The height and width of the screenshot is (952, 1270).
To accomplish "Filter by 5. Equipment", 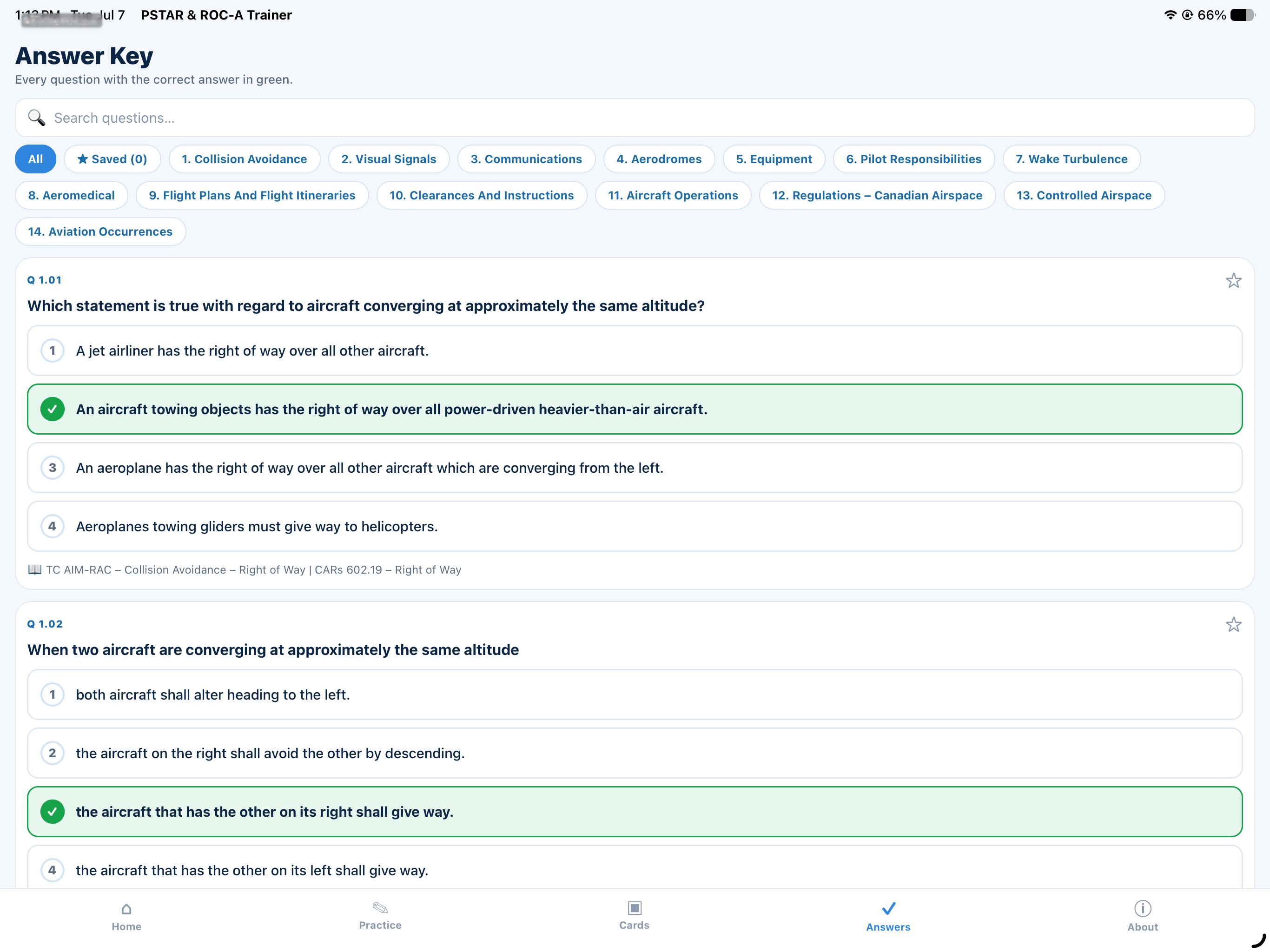I will pos(774,159).
